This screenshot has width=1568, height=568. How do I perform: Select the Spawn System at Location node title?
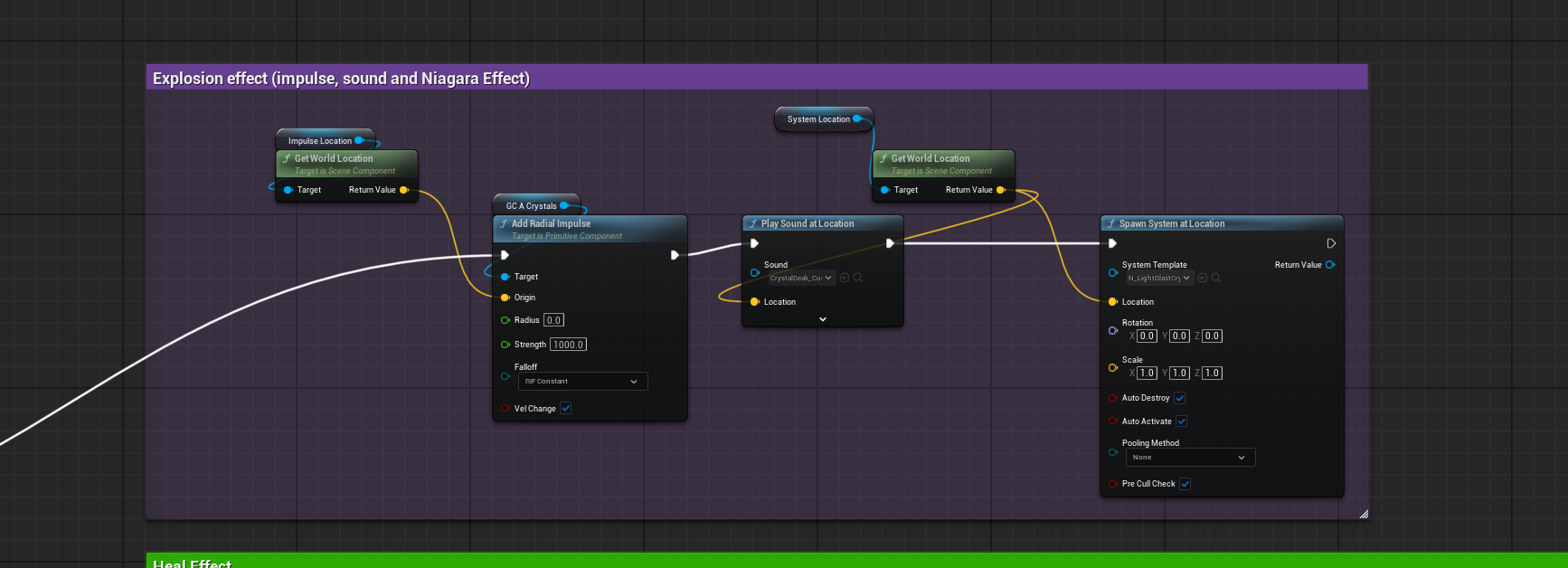point(1172,223)
